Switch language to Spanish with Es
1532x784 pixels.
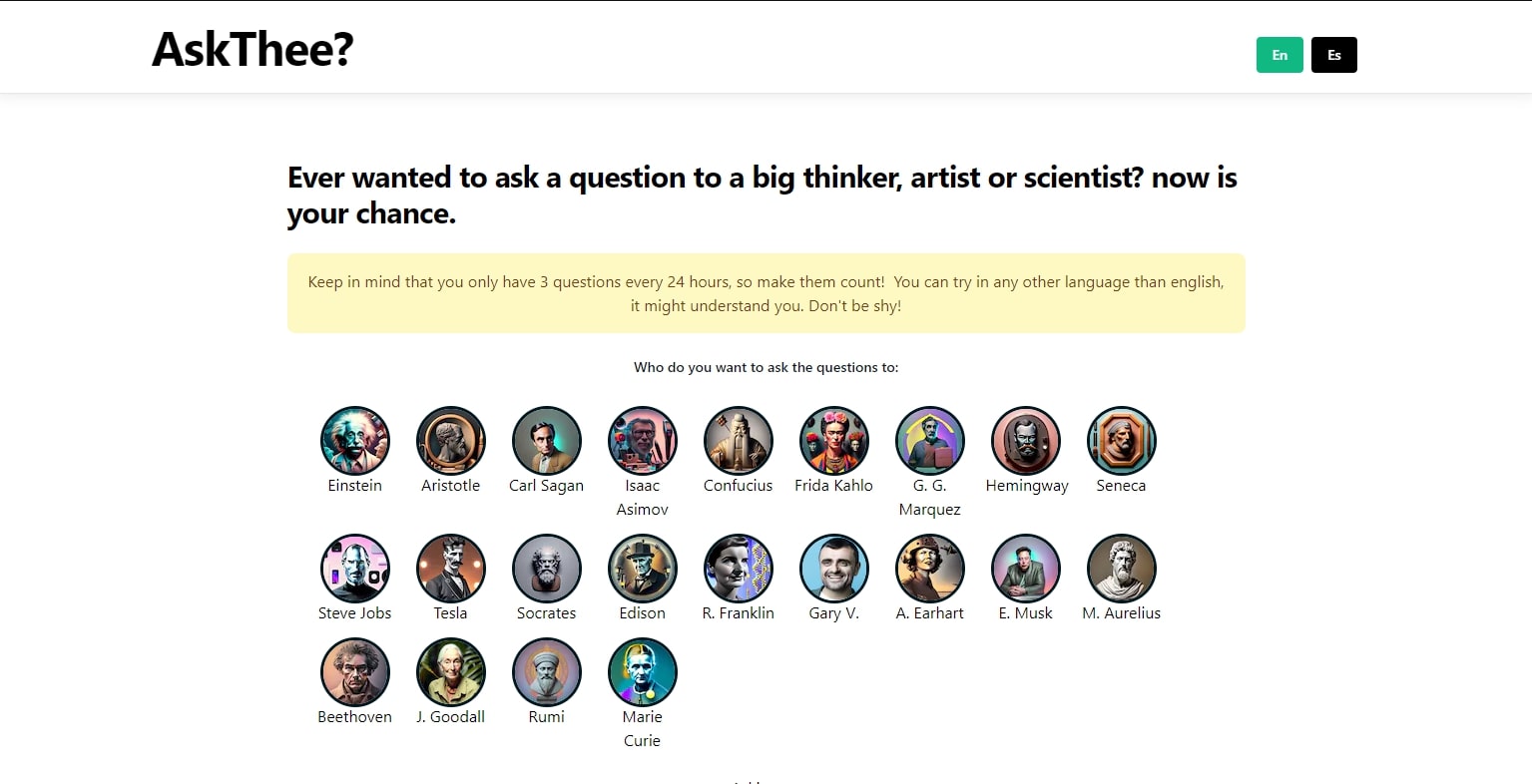coord(1334,55)
